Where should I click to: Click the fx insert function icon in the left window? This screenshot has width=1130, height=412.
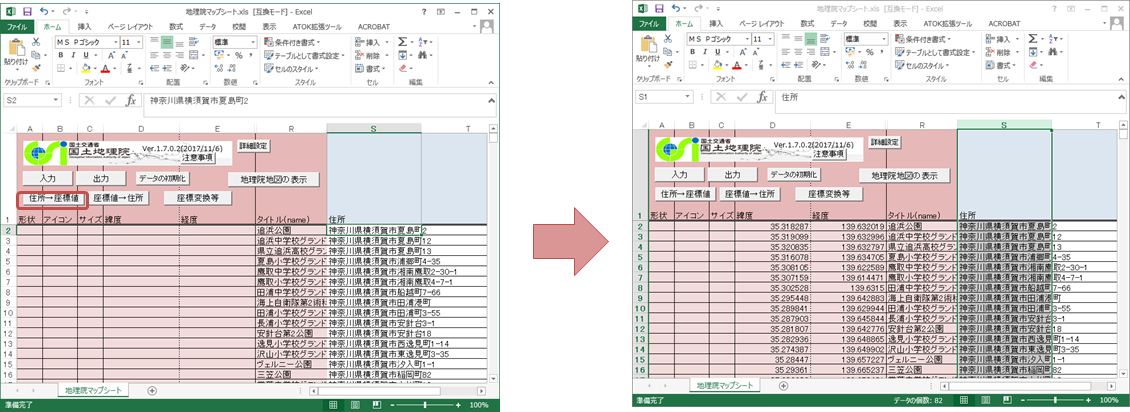[x=130, y=101]
